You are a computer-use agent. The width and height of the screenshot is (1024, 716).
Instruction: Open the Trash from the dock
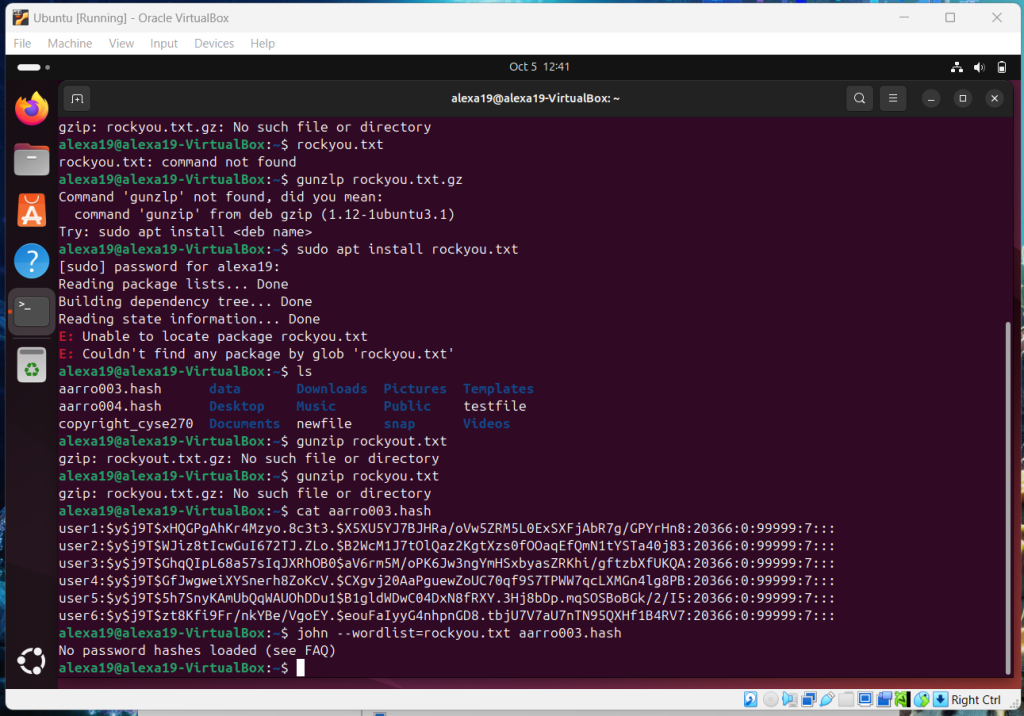(32, 366)
